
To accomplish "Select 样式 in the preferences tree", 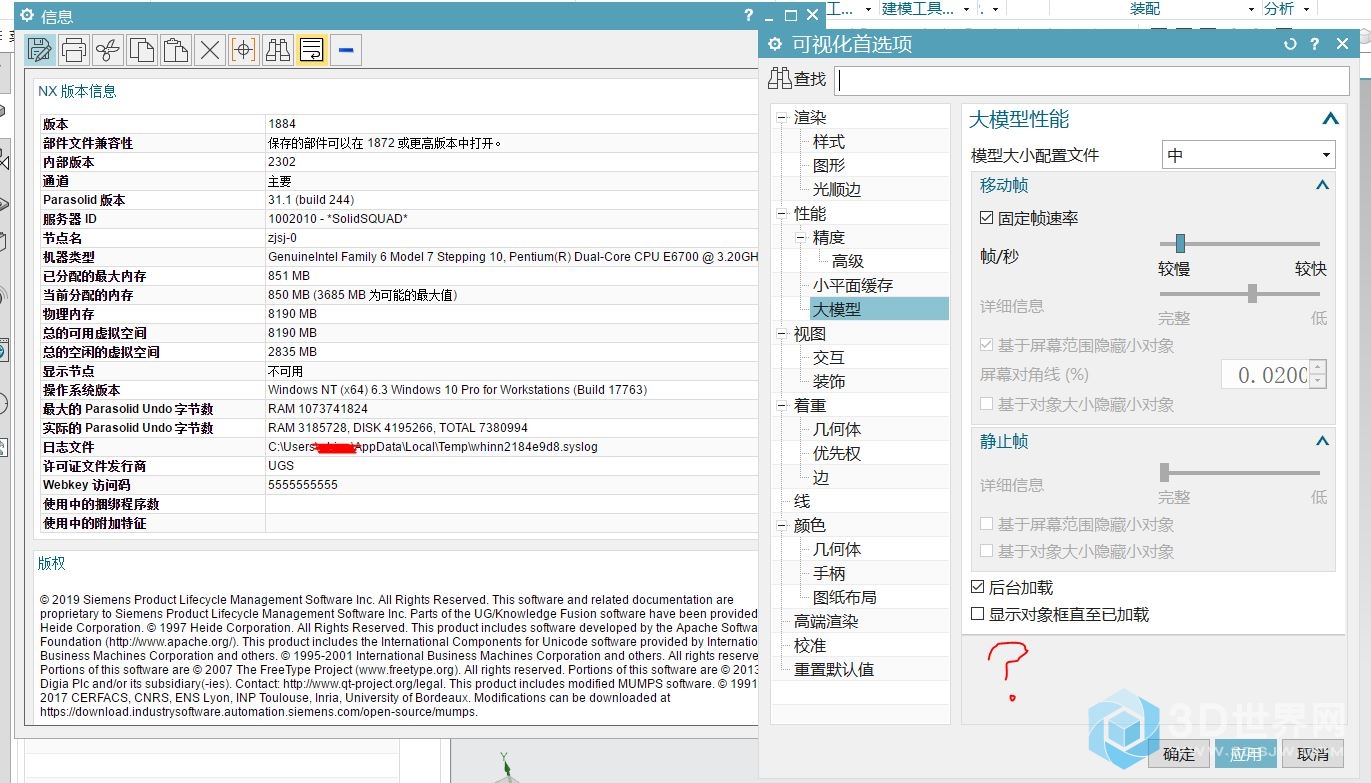I will [829, 142].
